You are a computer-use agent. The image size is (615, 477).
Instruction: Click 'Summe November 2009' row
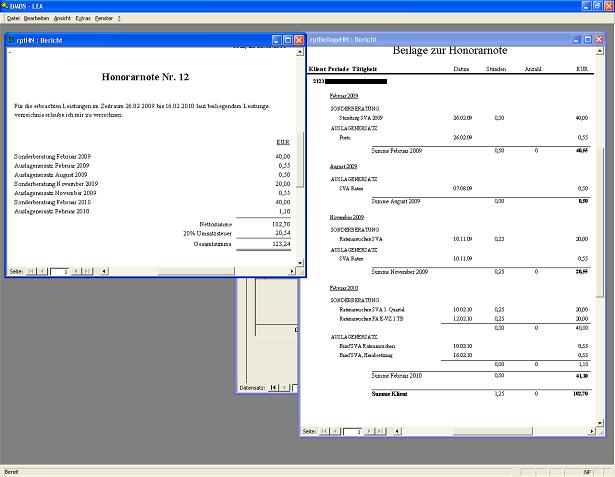point(480,271)
